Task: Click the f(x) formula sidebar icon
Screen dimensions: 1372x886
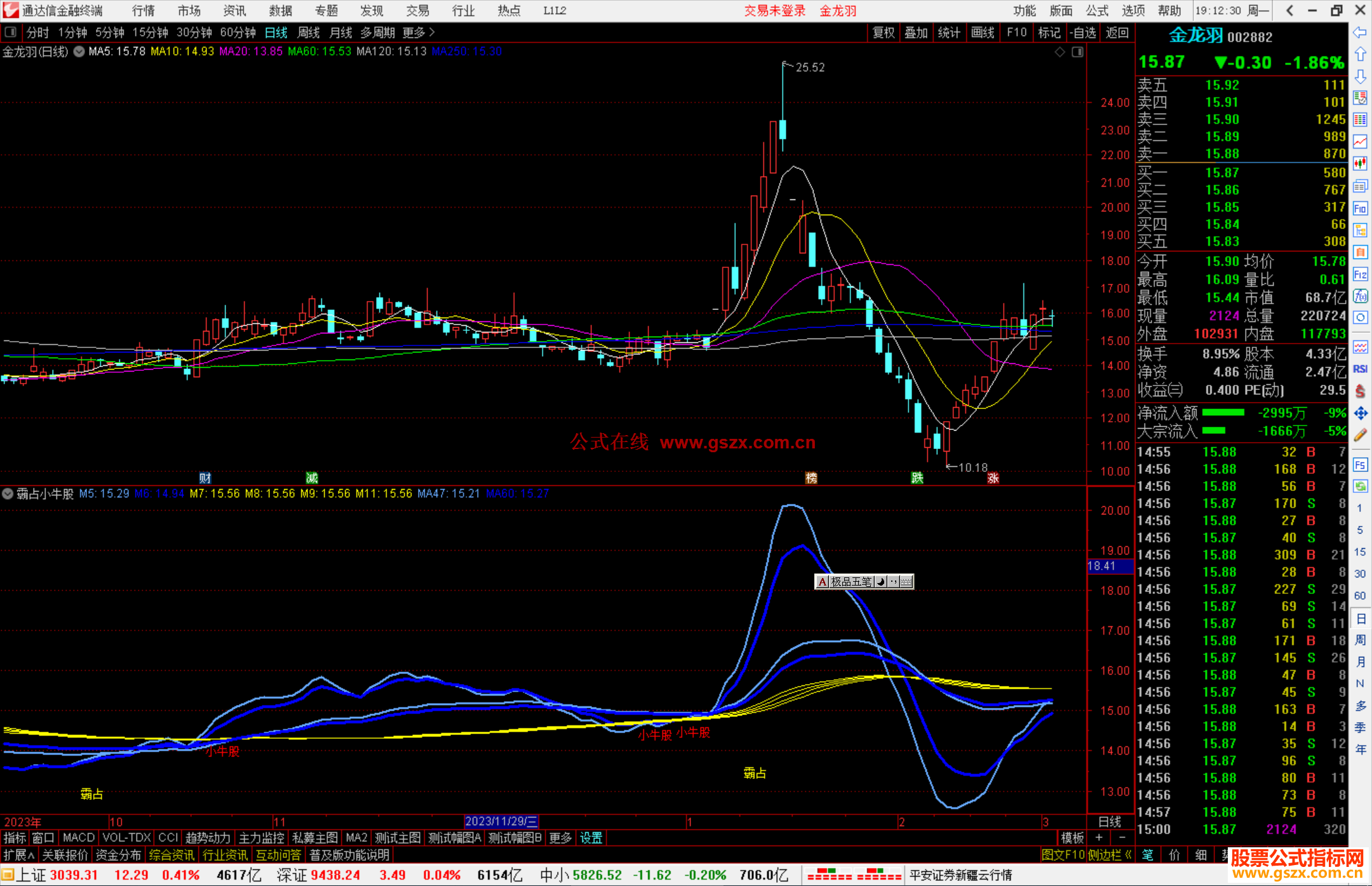Action: click(x=1360, y=296)
